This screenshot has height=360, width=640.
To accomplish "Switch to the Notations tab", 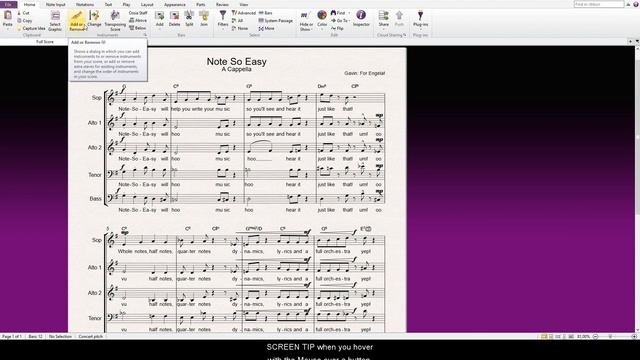I will tap(84, 4).
